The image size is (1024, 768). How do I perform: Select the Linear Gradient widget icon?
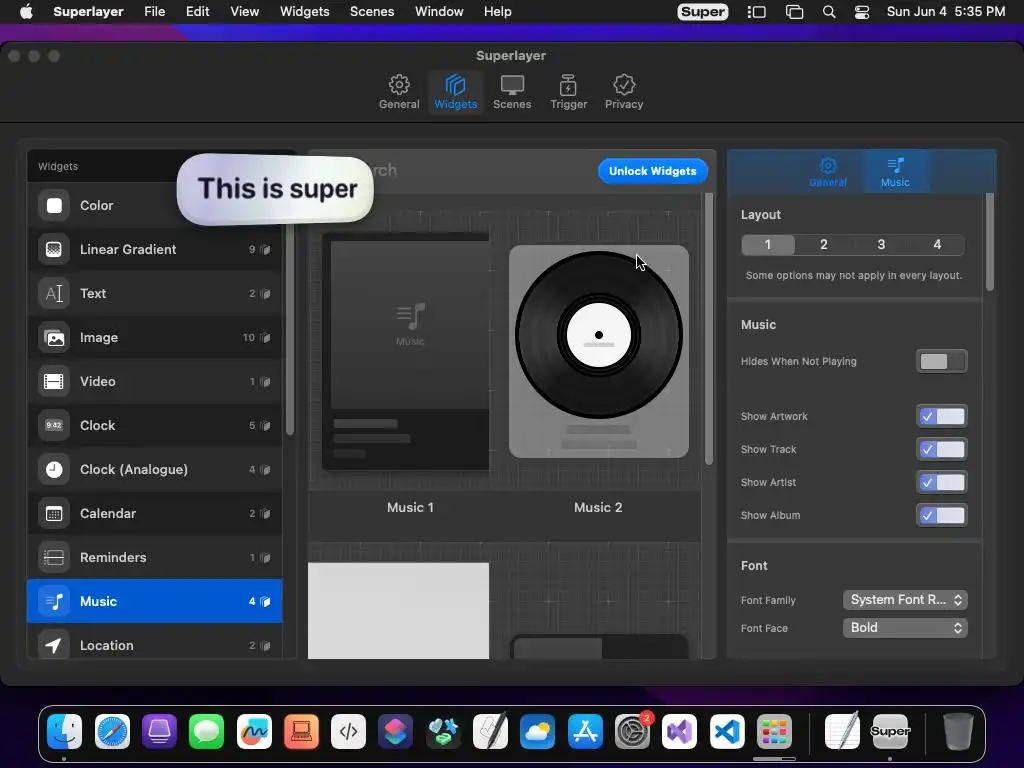54,249
